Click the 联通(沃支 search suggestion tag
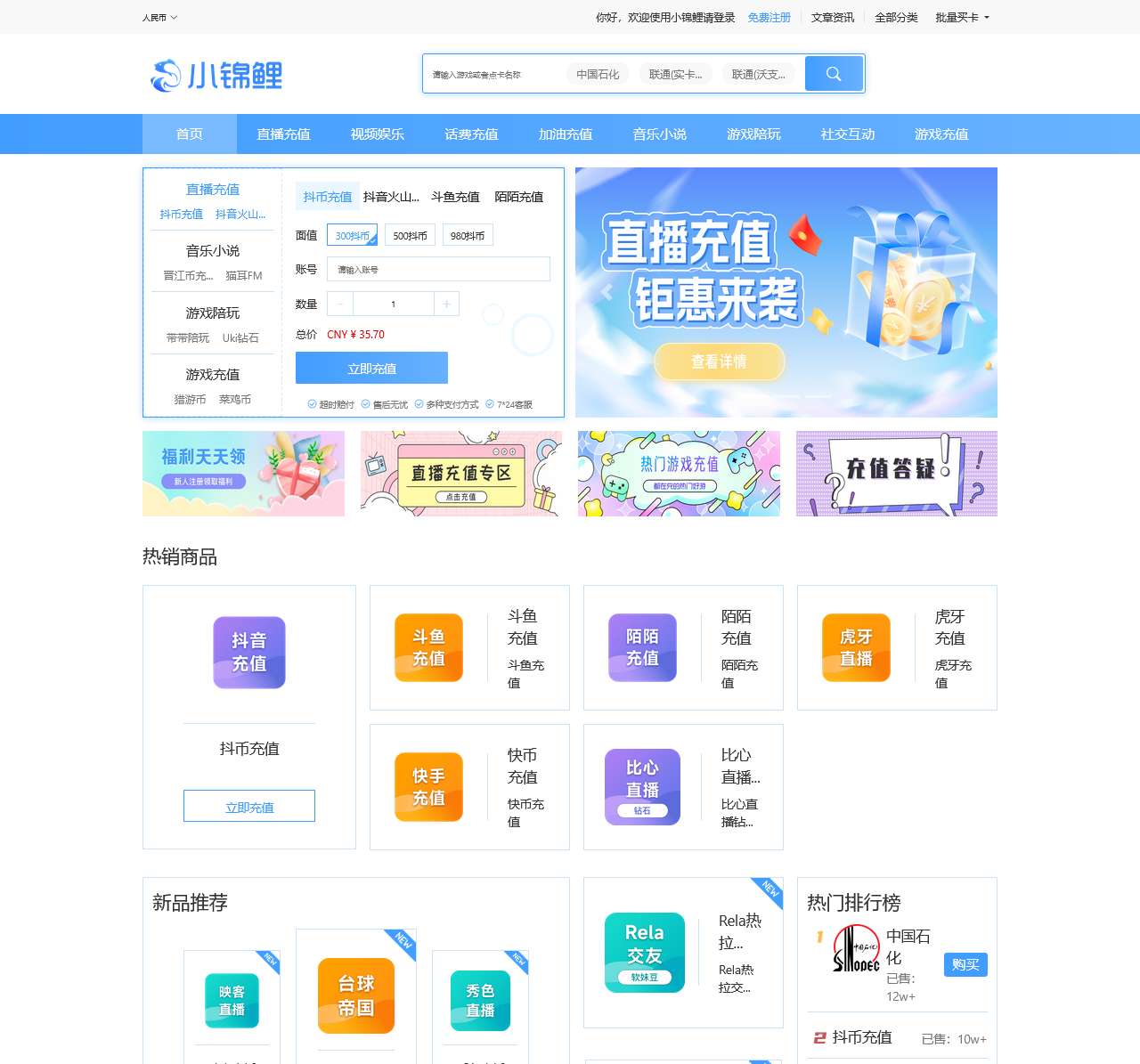Image resolution: width=1140 pixels, height=1064 pixels. tap(758, 74)
